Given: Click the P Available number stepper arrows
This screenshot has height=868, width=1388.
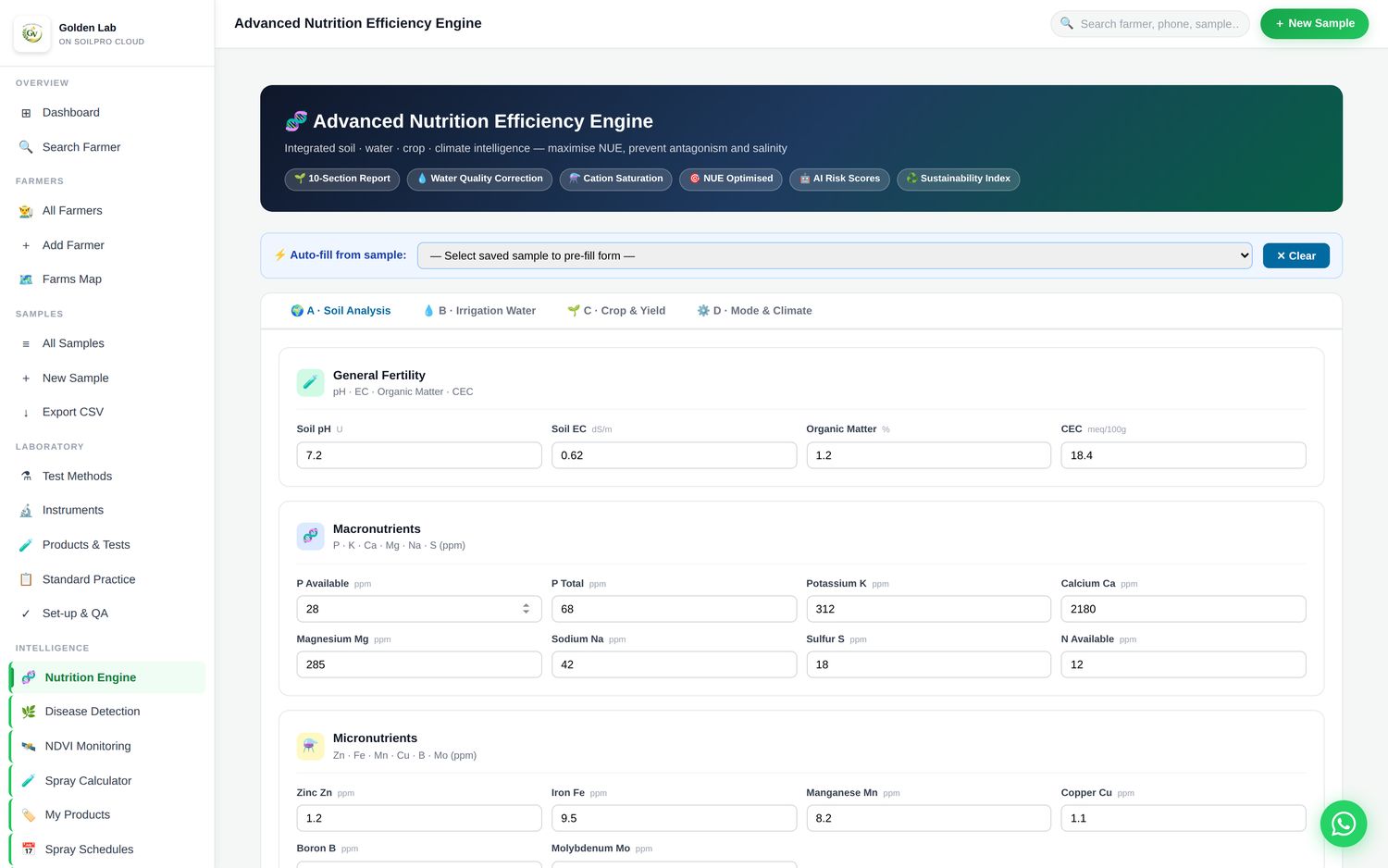Looking at the screenshot, I should (526, 609).
